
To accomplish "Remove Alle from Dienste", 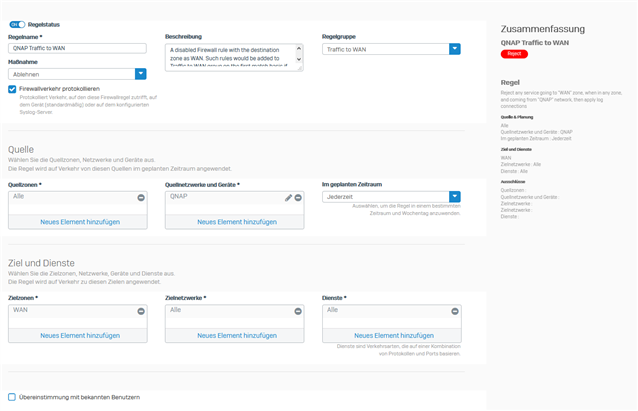I will [x=455, y=311].
